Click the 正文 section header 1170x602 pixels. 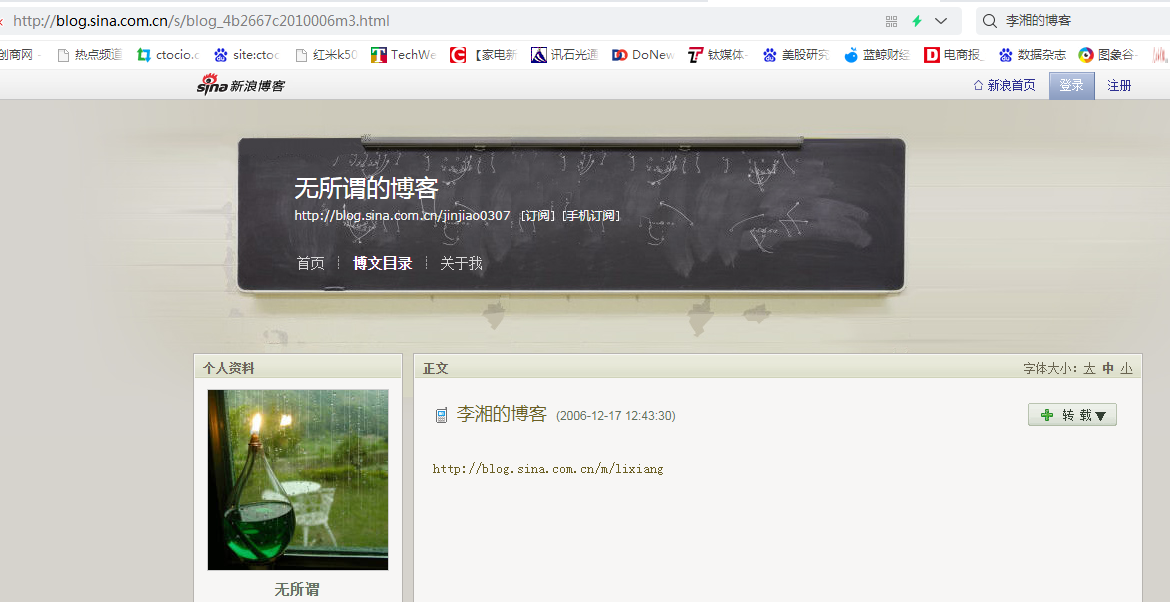435,368
